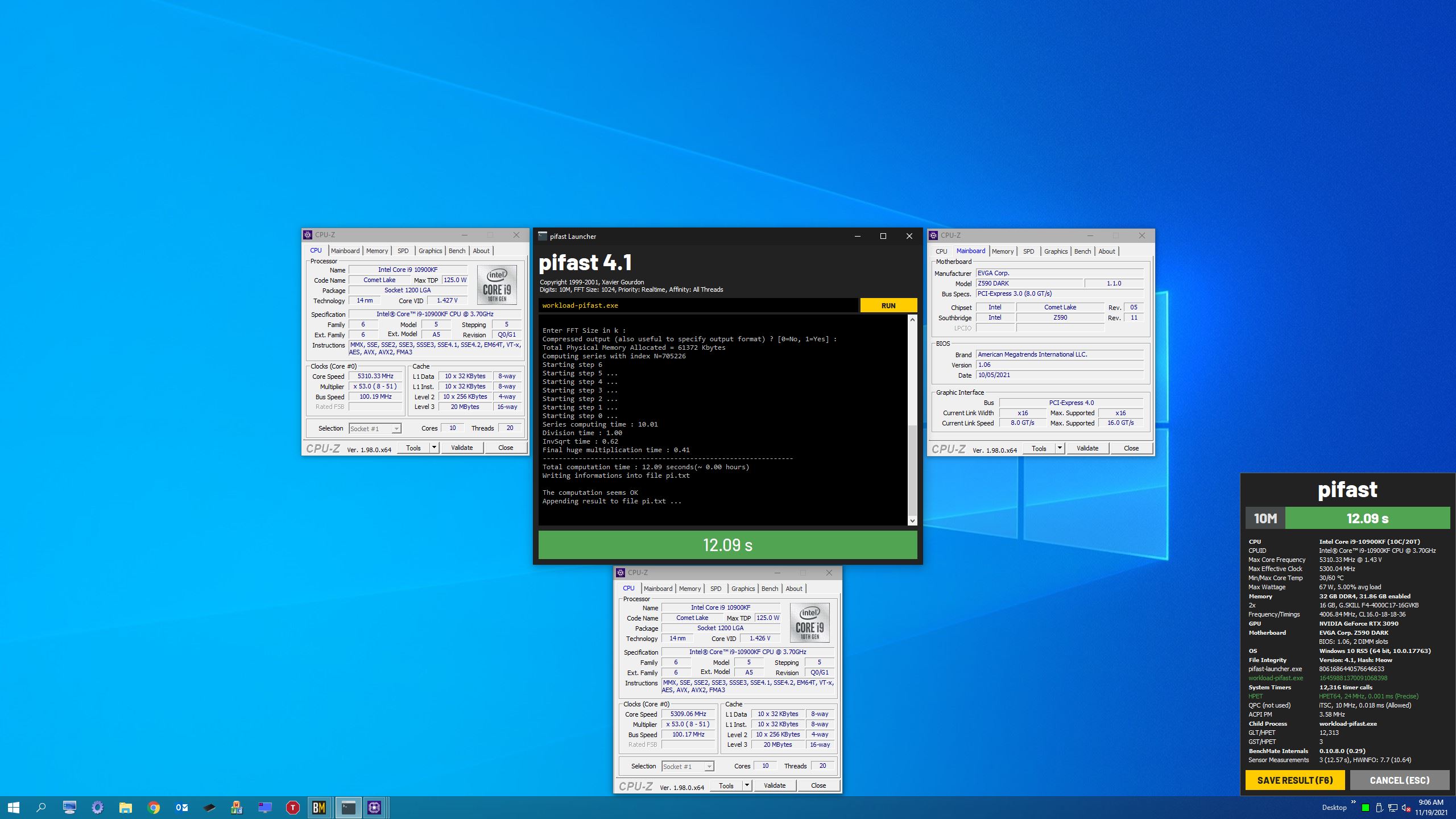1456x819 pixels.
Task: Click the green 10M 12.09 s bar in BenchMate panel
Action: 1347,518
